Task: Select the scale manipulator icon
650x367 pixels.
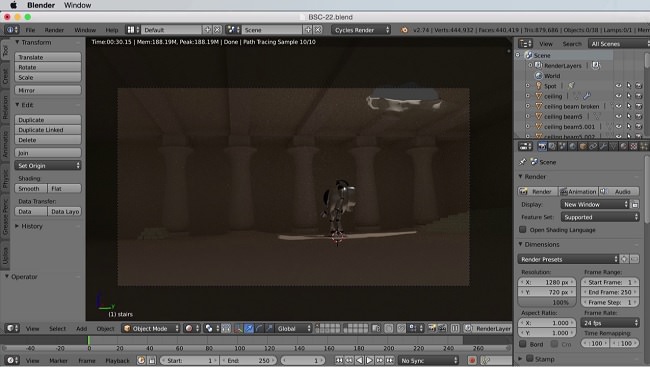Action: [269, 328]
